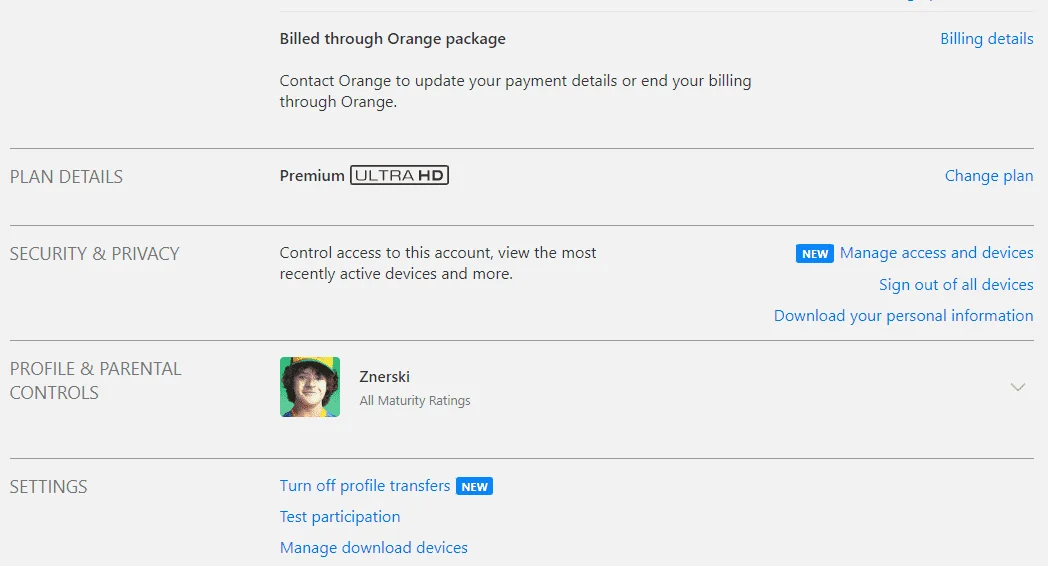Click the Ultra HD badge icon
The width and height of the screenshot is (1048, 566).
pyautogui.click(x=399, y=175)
